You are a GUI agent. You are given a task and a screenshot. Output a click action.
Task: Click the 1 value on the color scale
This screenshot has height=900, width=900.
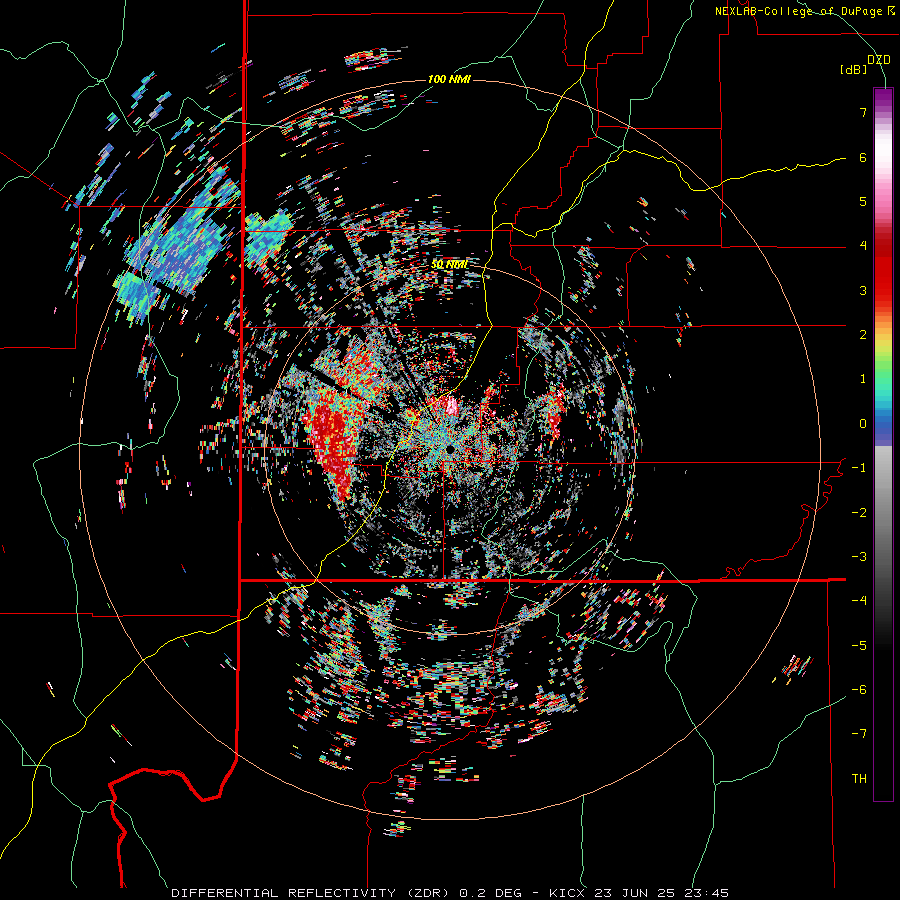click(863, 379)
